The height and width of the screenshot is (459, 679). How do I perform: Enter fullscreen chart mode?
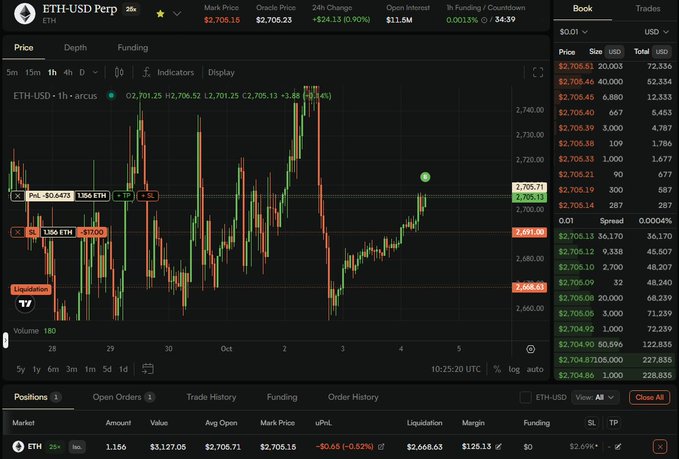point(537,72)
